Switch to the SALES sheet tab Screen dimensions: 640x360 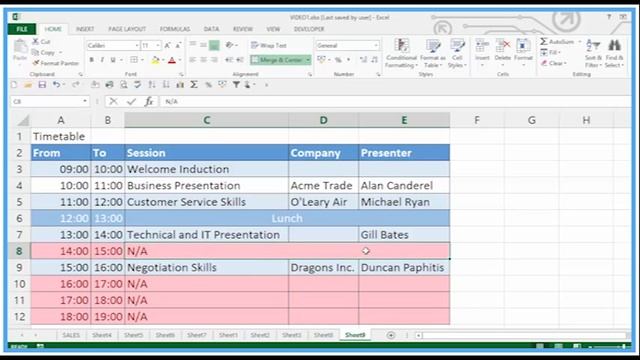(x=71, y=335)
